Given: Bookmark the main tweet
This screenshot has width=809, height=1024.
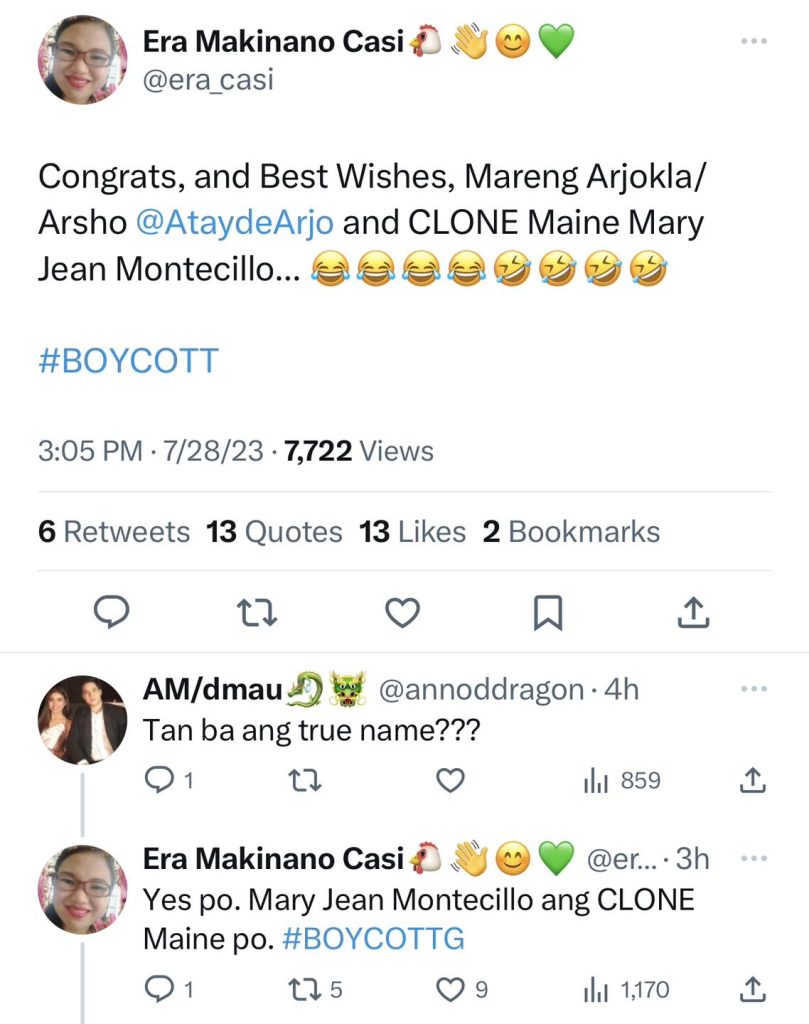Looking at the screenshot, I should 547,612.
